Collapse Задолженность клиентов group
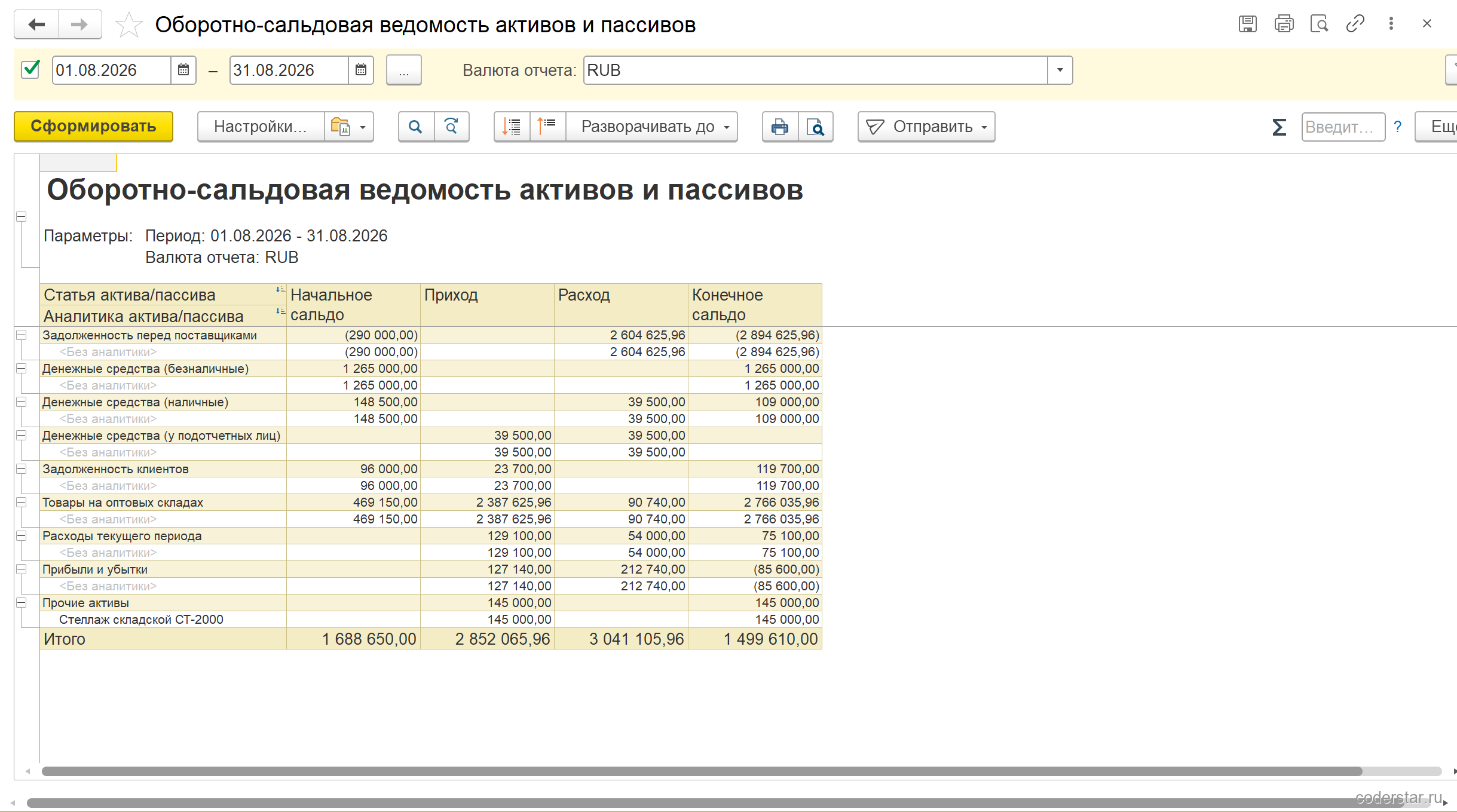1457x812 pixels. coord(21,469)
